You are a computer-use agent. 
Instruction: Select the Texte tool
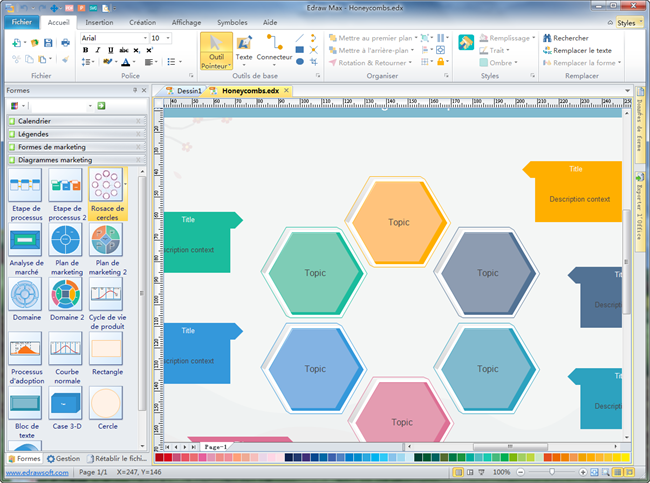244,51
